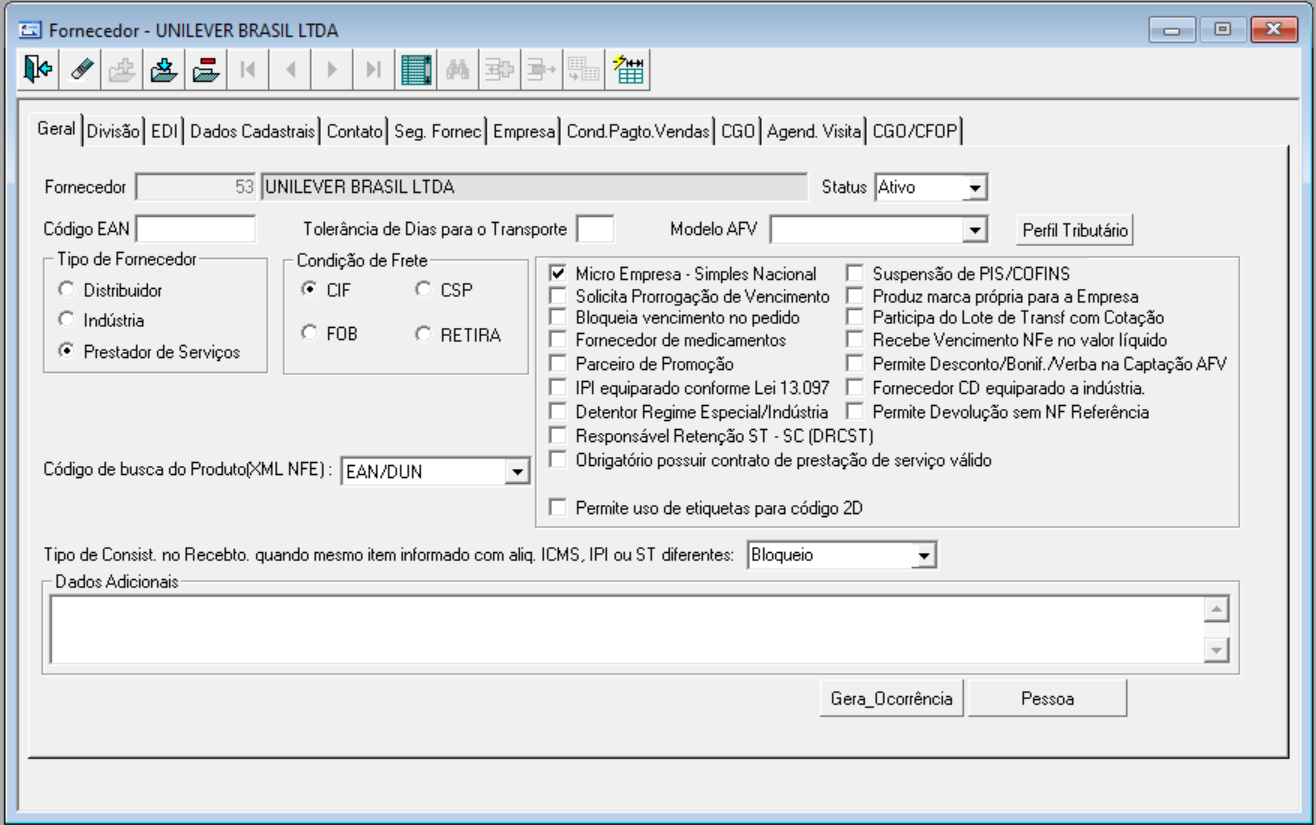Go to Seg. Fornec tab
The width and height of the screenshot is (1316, 825).
coord(438,131)
